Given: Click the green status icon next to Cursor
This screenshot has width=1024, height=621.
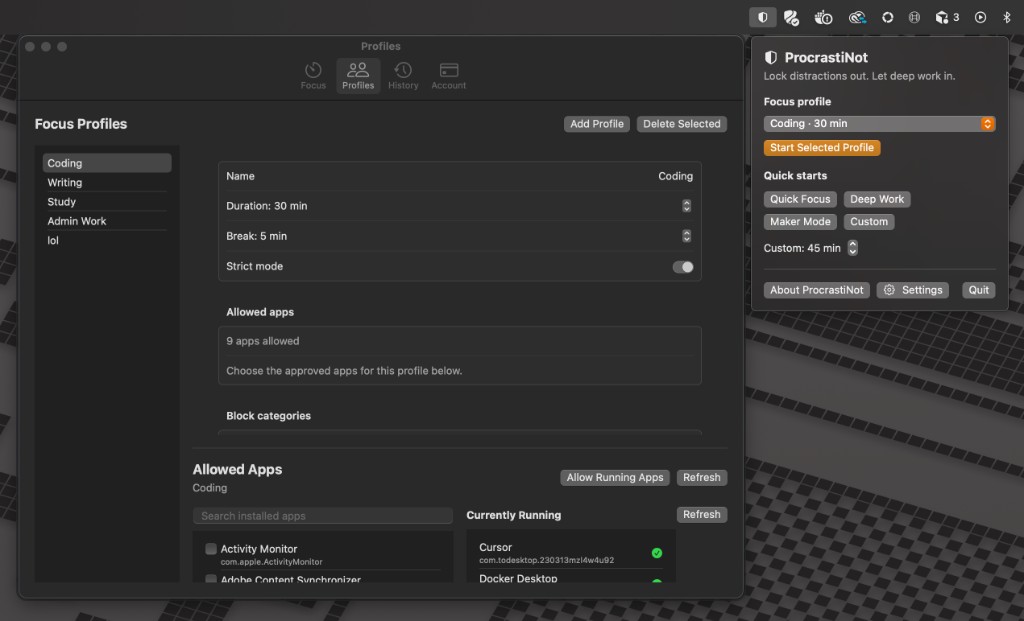Looking at the screenshot, I should click(x=657, y=552).
